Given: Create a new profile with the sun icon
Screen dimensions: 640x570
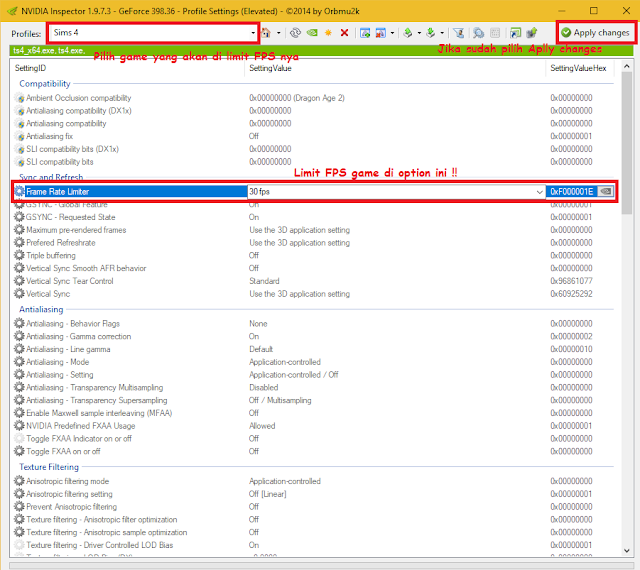Looking at the screenshot, I should [x=328, y=33].
